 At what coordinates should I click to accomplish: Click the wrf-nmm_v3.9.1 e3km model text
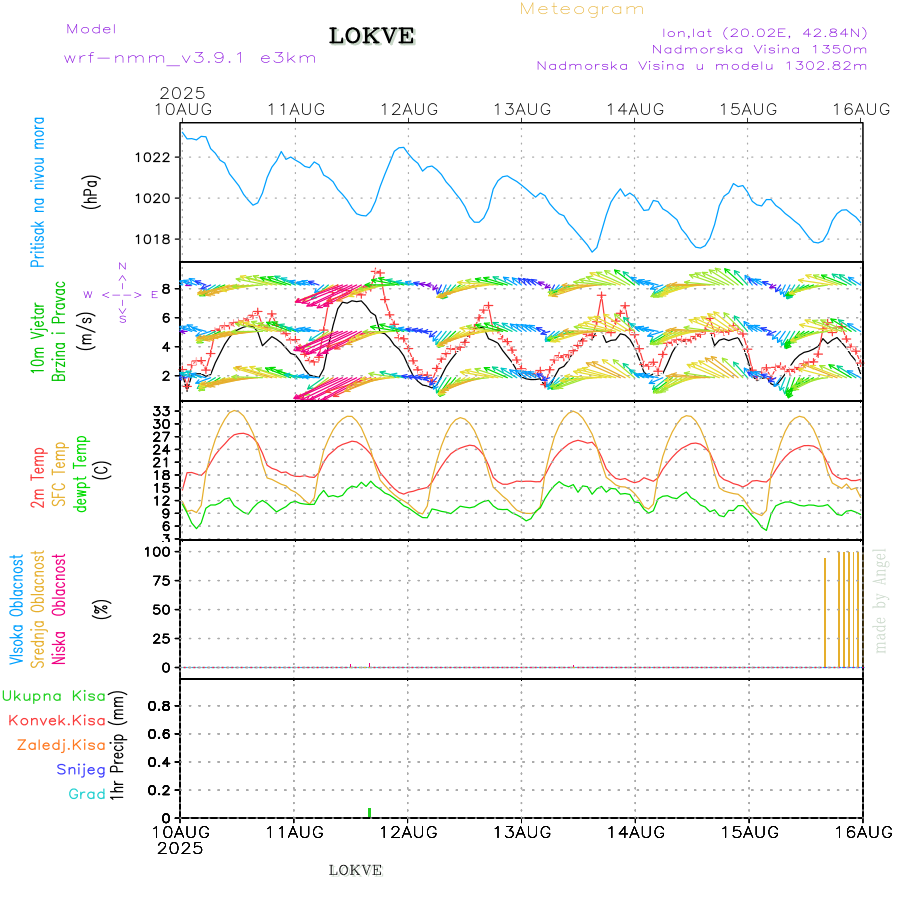pyautogui.click(x=189, y=57)
